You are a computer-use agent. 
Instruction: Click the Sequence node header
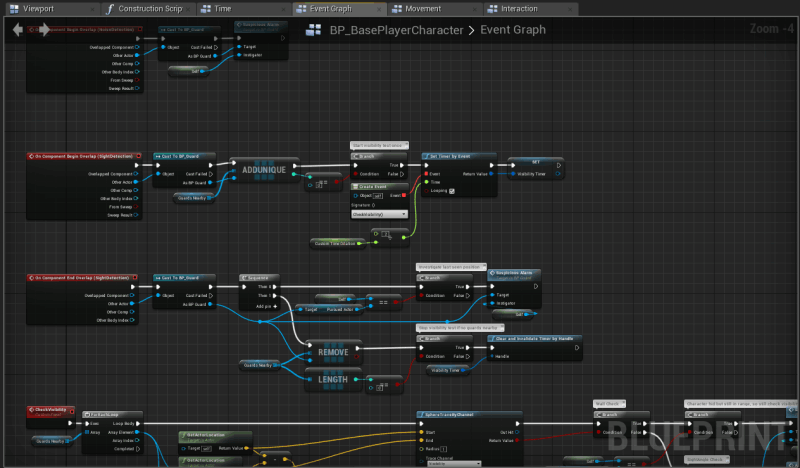258,278
